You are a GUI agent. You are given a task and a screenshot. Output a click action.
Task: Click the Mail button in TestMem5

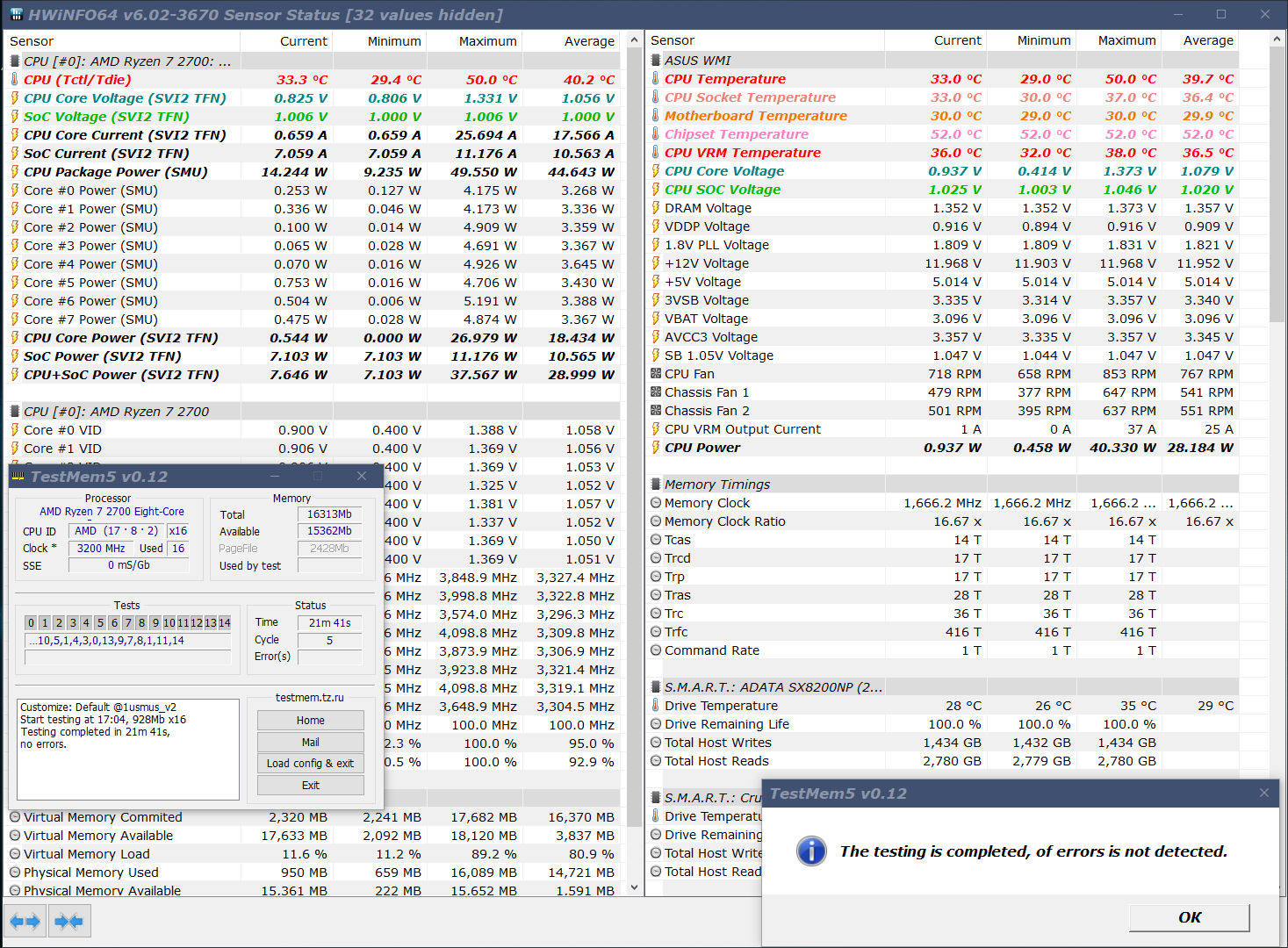click(311, 742)
